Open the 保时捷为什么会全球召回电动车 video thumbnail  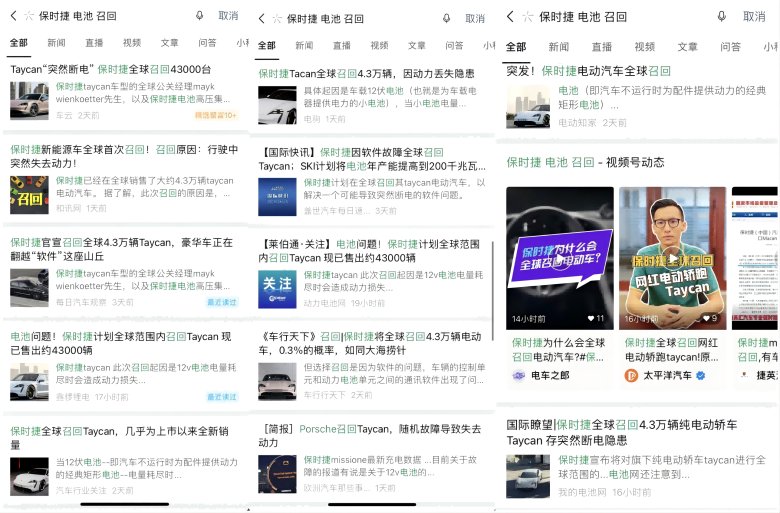(559, 258)
